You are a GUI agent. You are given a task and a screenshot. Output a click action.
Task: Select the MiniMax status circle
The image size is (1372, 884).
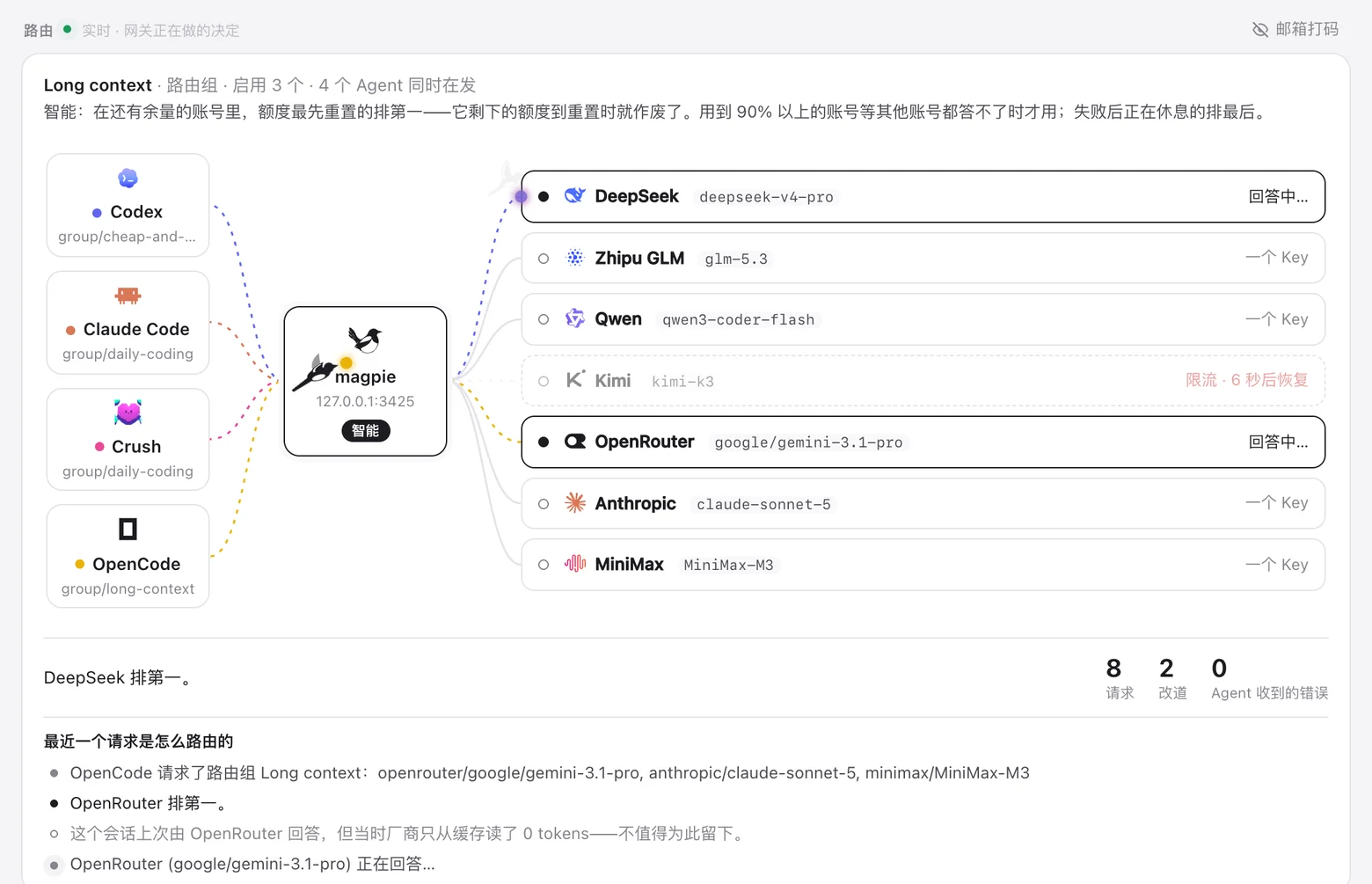[x=544, y=565]
